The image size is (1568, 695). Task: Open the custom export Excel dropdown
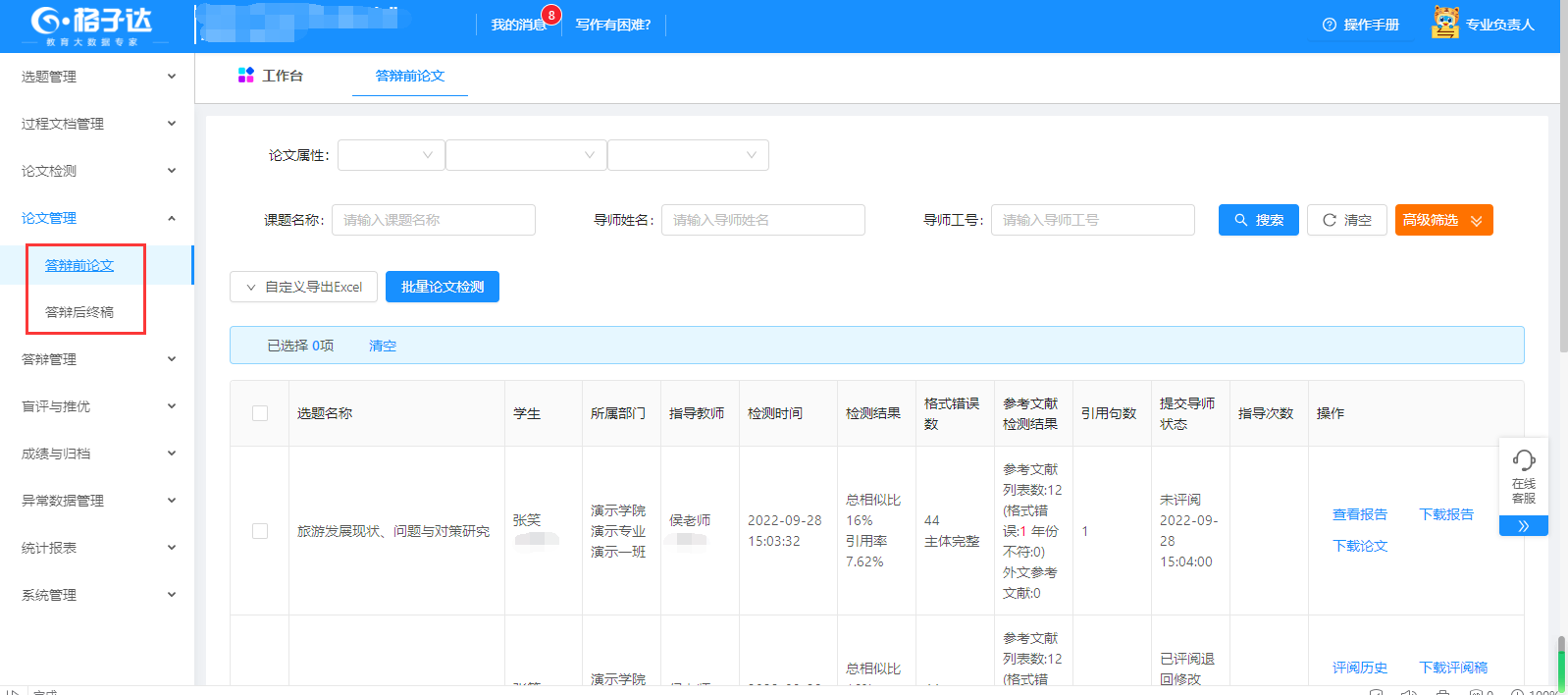click(303, 287)
